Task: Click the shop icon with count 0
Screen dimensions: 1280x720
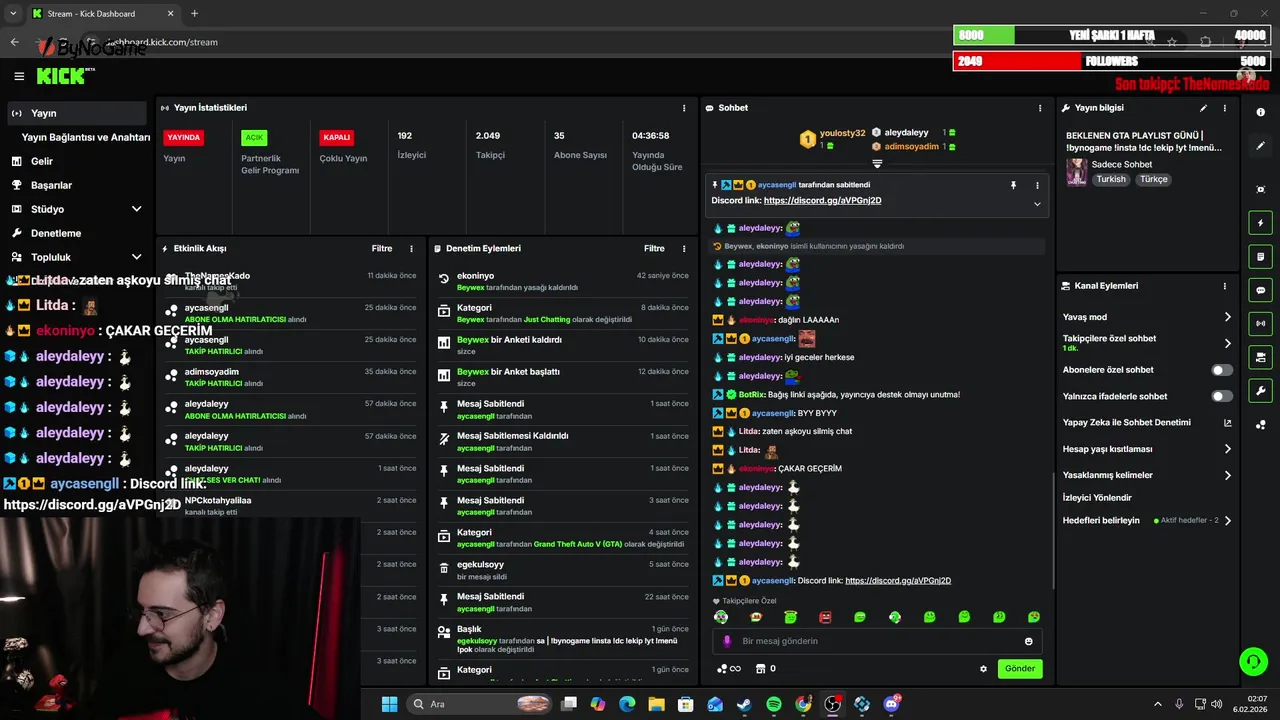Action: (x=766, y=668)
